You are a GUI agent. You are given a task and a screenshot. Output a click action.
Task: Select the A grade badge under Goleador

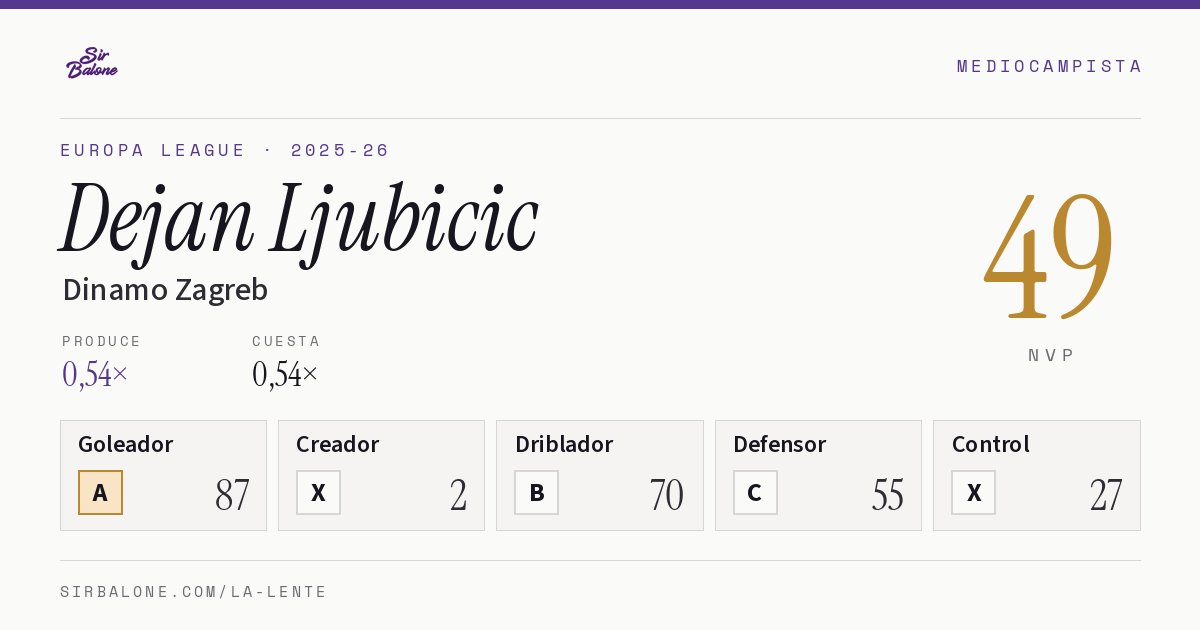click(x=100, y=492)
